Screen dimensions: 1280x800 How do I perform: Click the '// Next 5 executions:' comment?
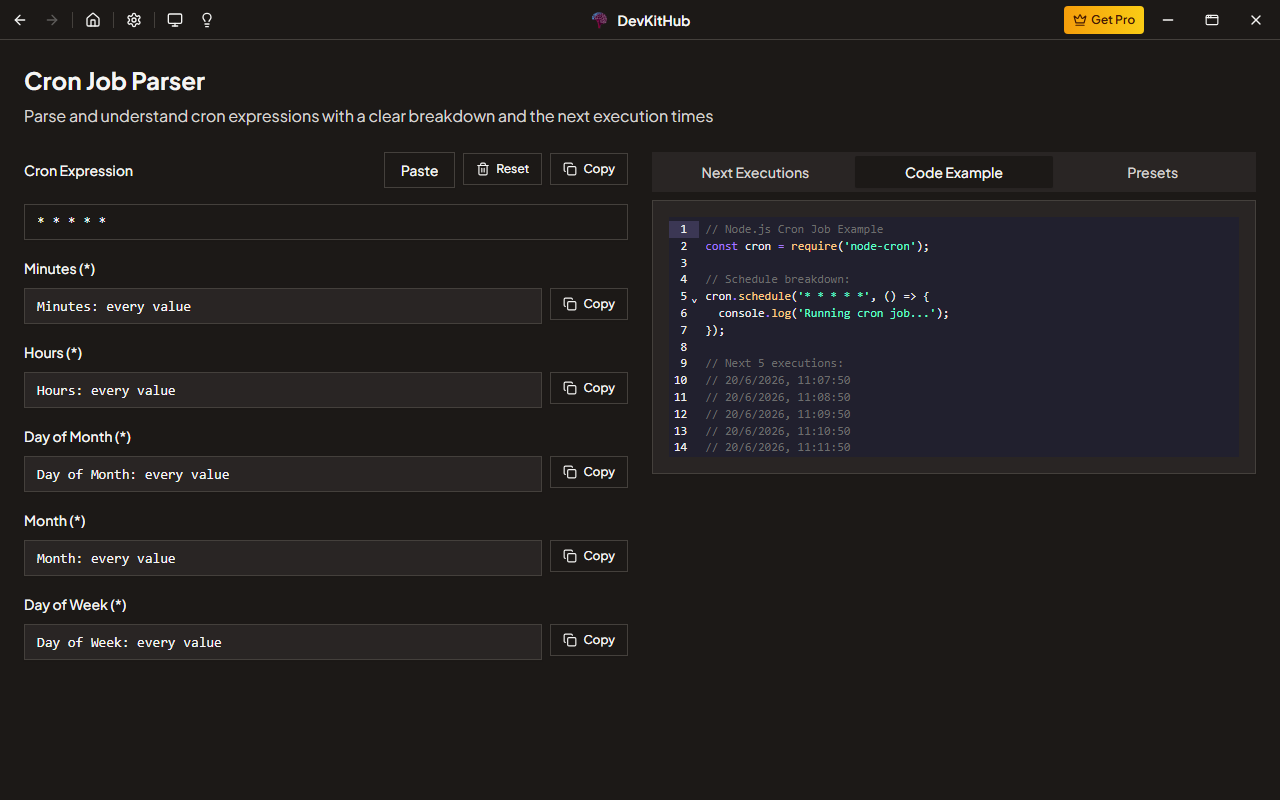(x=774, y=363)
